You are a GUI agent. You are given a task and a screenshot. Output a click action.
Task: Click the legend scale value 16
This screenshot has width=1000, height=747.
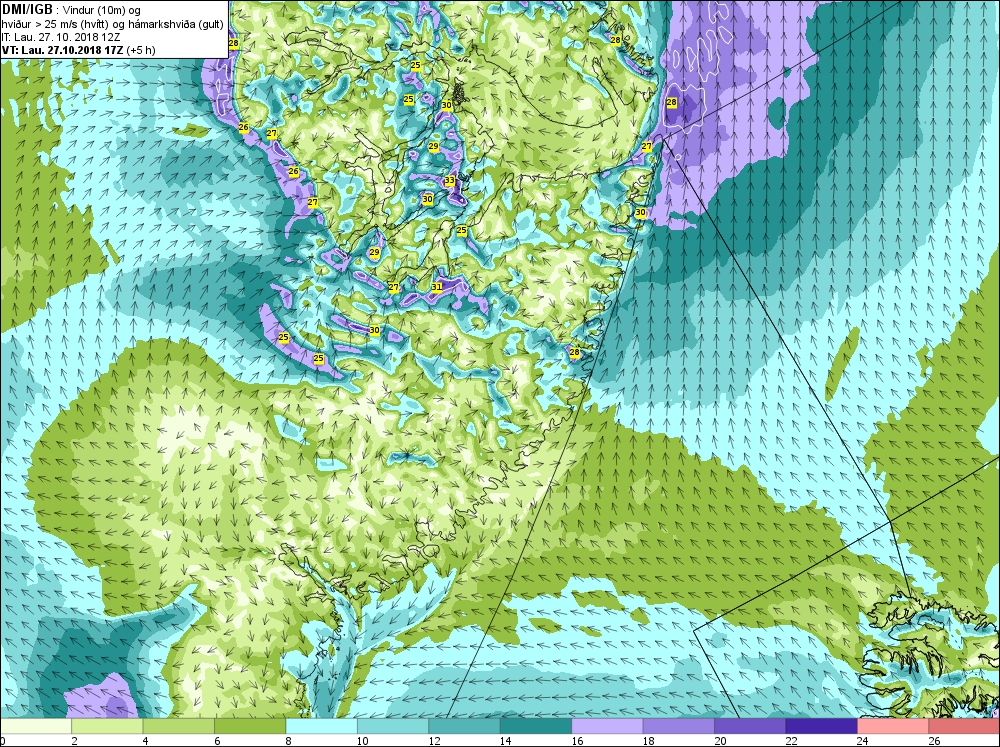coord(577,741)
